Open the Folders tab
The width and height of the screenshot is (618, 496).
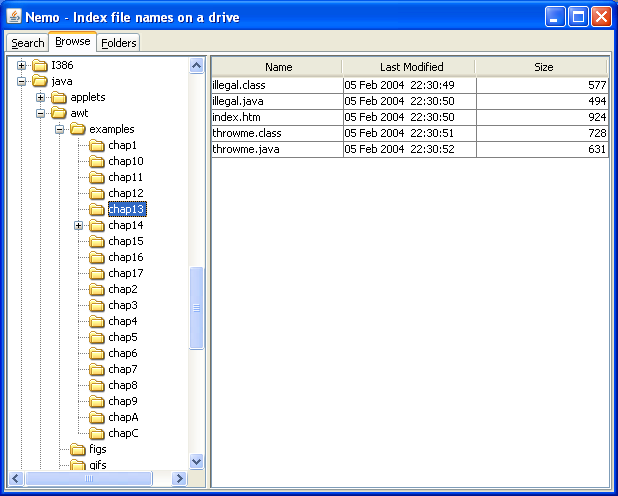click(x=119, y=43)
